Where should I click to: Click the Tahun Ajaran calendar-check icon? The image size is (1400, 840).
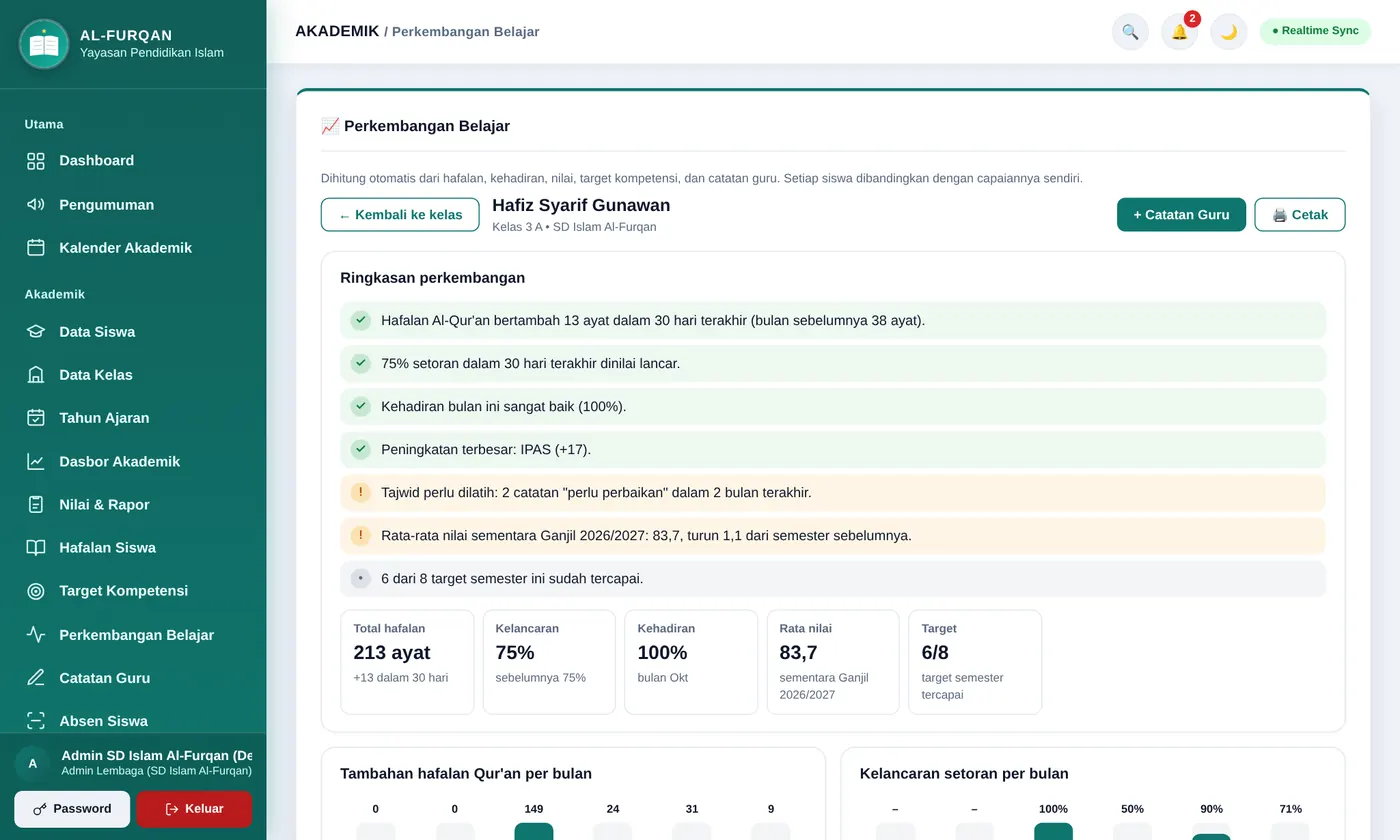36,417
